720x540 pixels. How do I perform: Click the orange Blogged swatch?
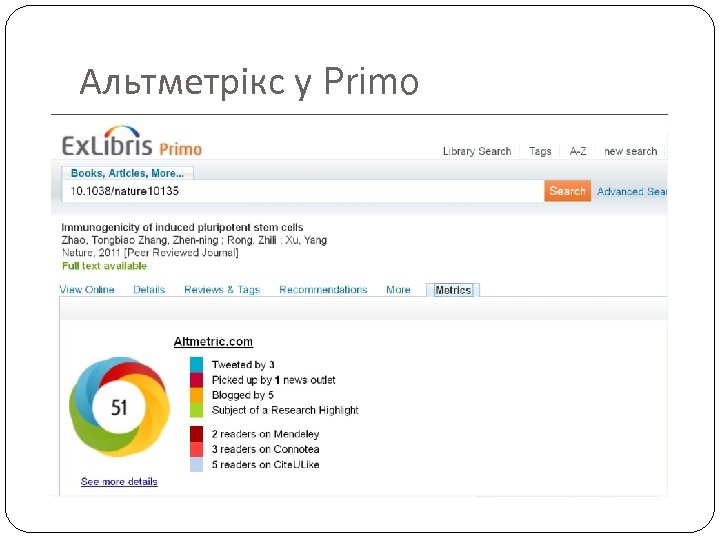(197, 395)
